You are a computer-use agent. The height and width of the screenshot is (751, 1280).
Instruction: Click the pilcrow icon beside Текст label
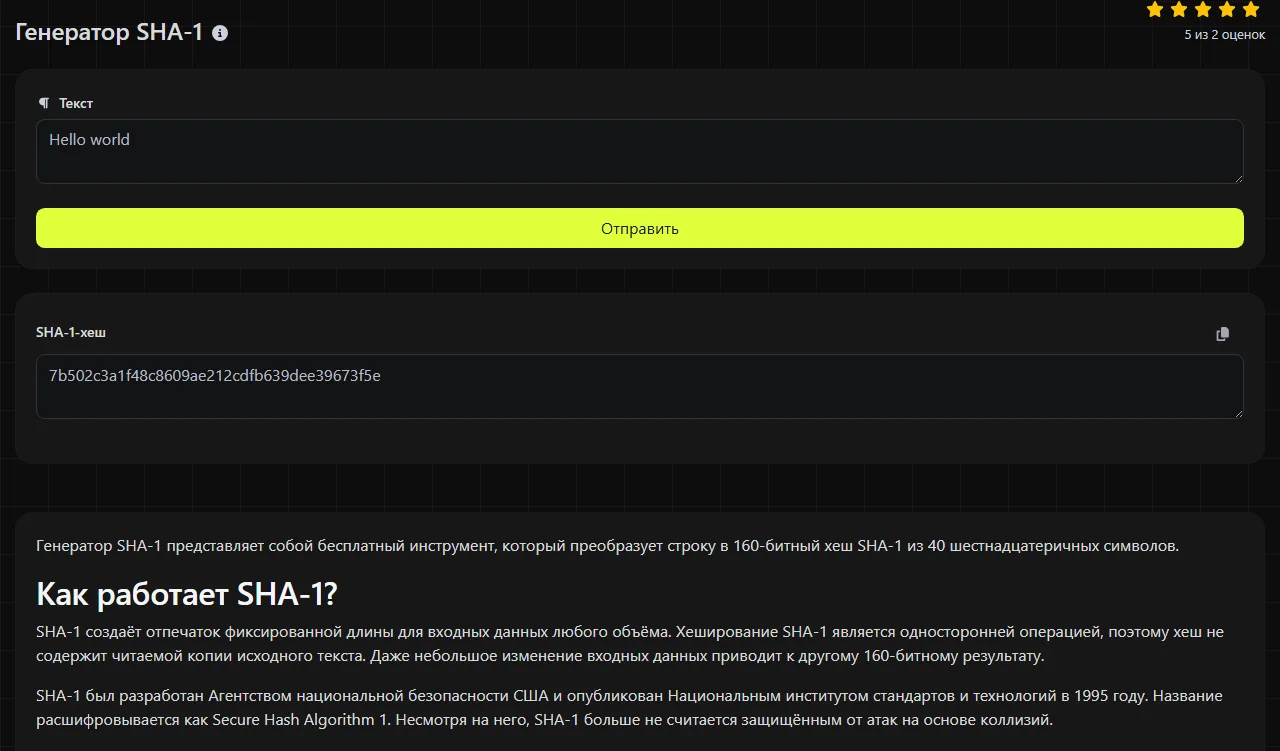tap(44, 103)
